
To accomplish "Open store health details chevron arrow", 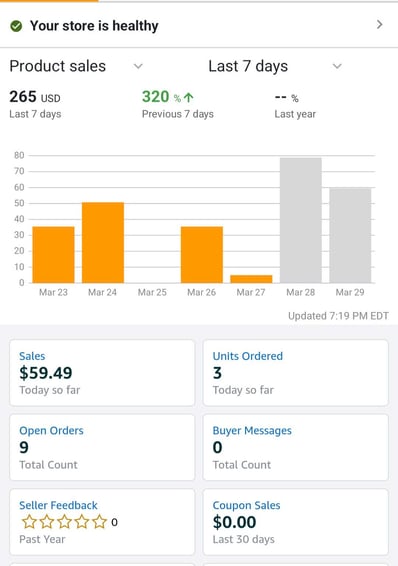I will [379, 25].
